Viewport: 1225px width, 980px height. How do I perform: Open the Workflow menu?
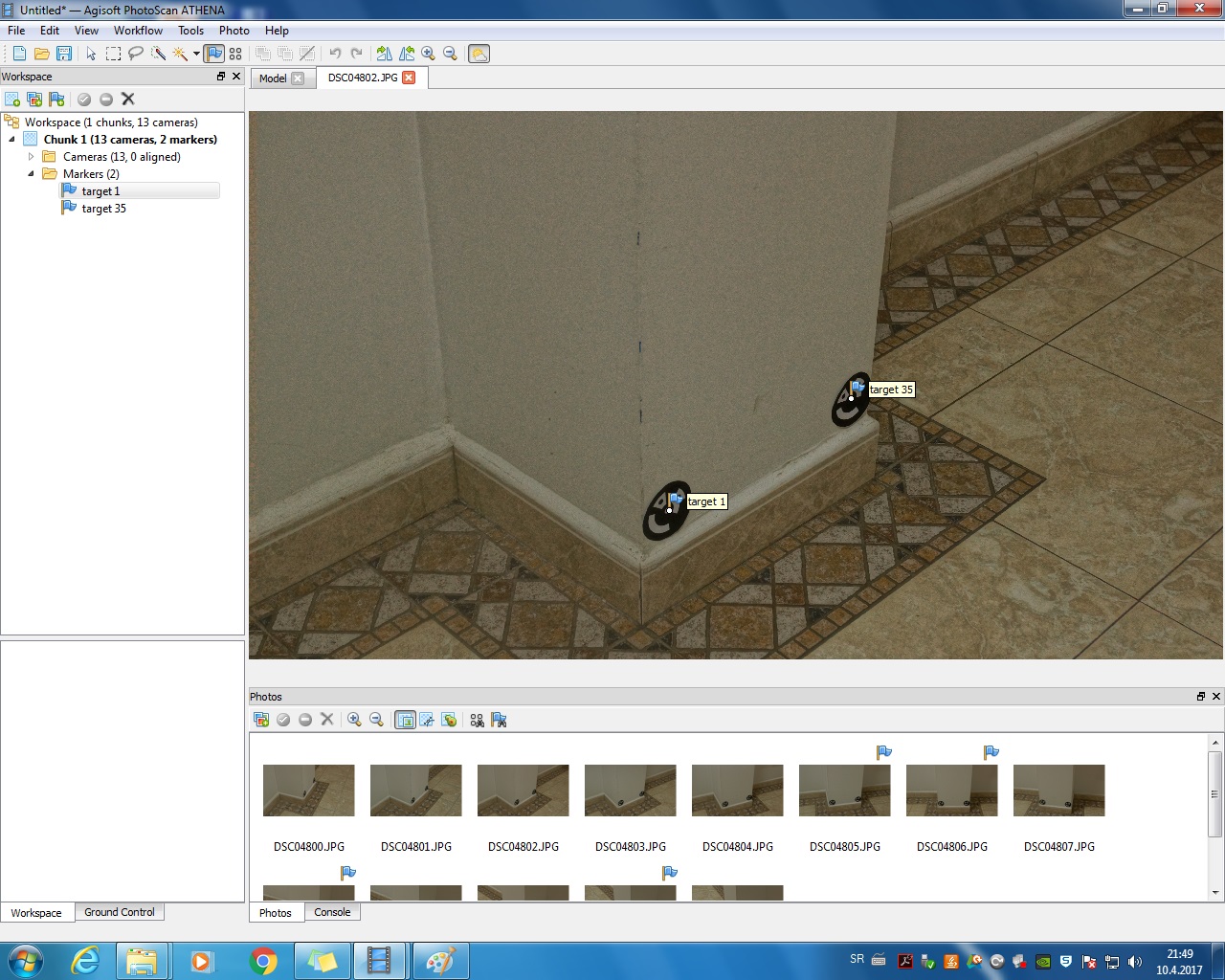point(138,31)
